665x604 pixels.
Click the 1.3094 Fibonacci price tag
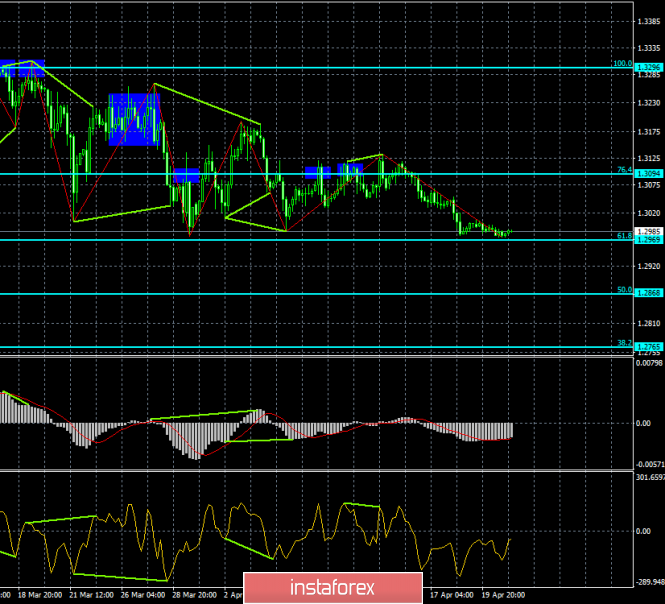click(x=648, y=174)
